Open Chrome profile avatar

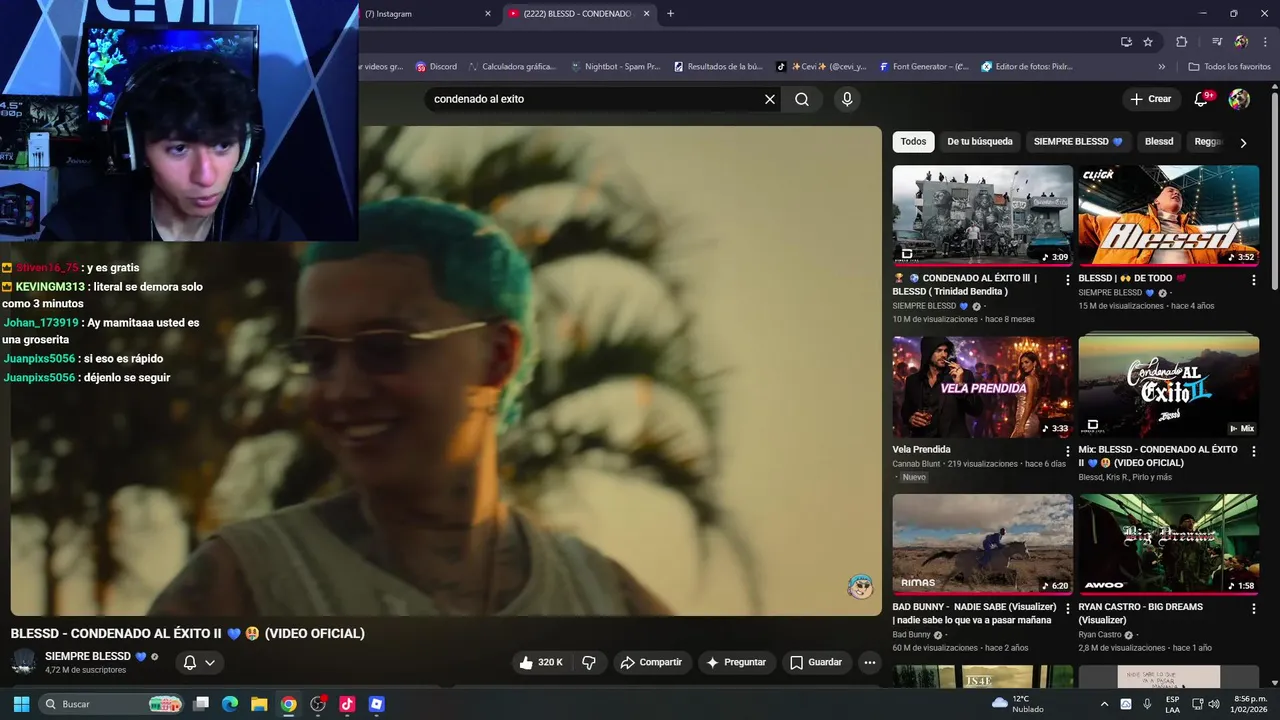(1241, 42)
